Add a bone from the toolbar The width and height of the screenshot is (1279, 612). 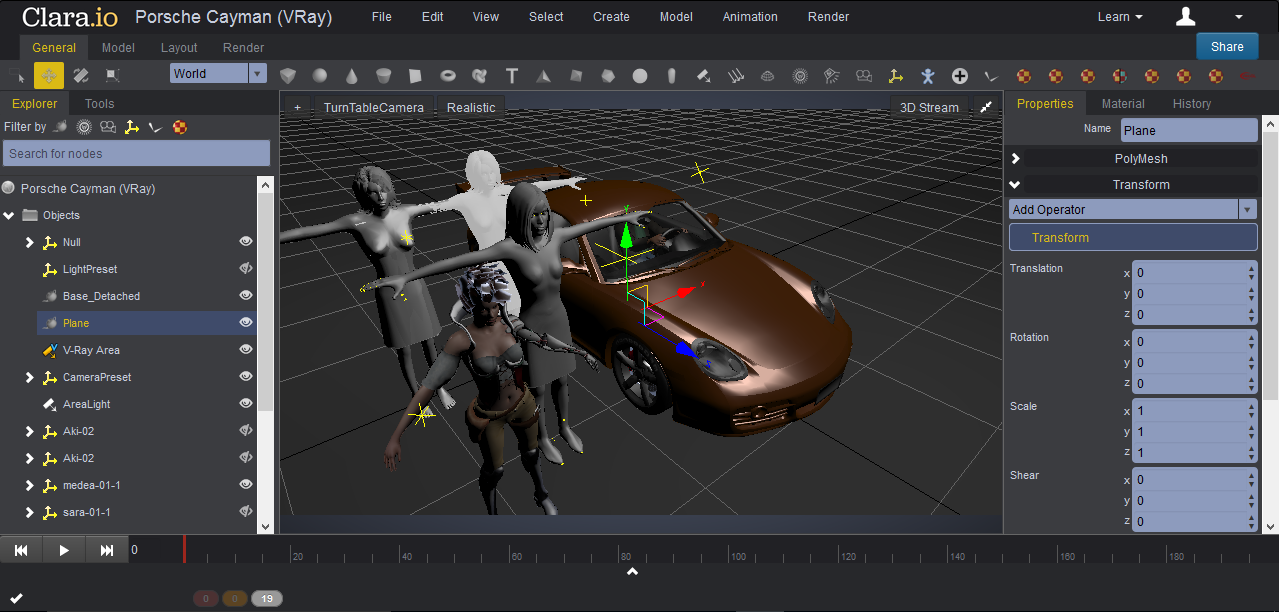pyautogui.click(x=992, y=75)
